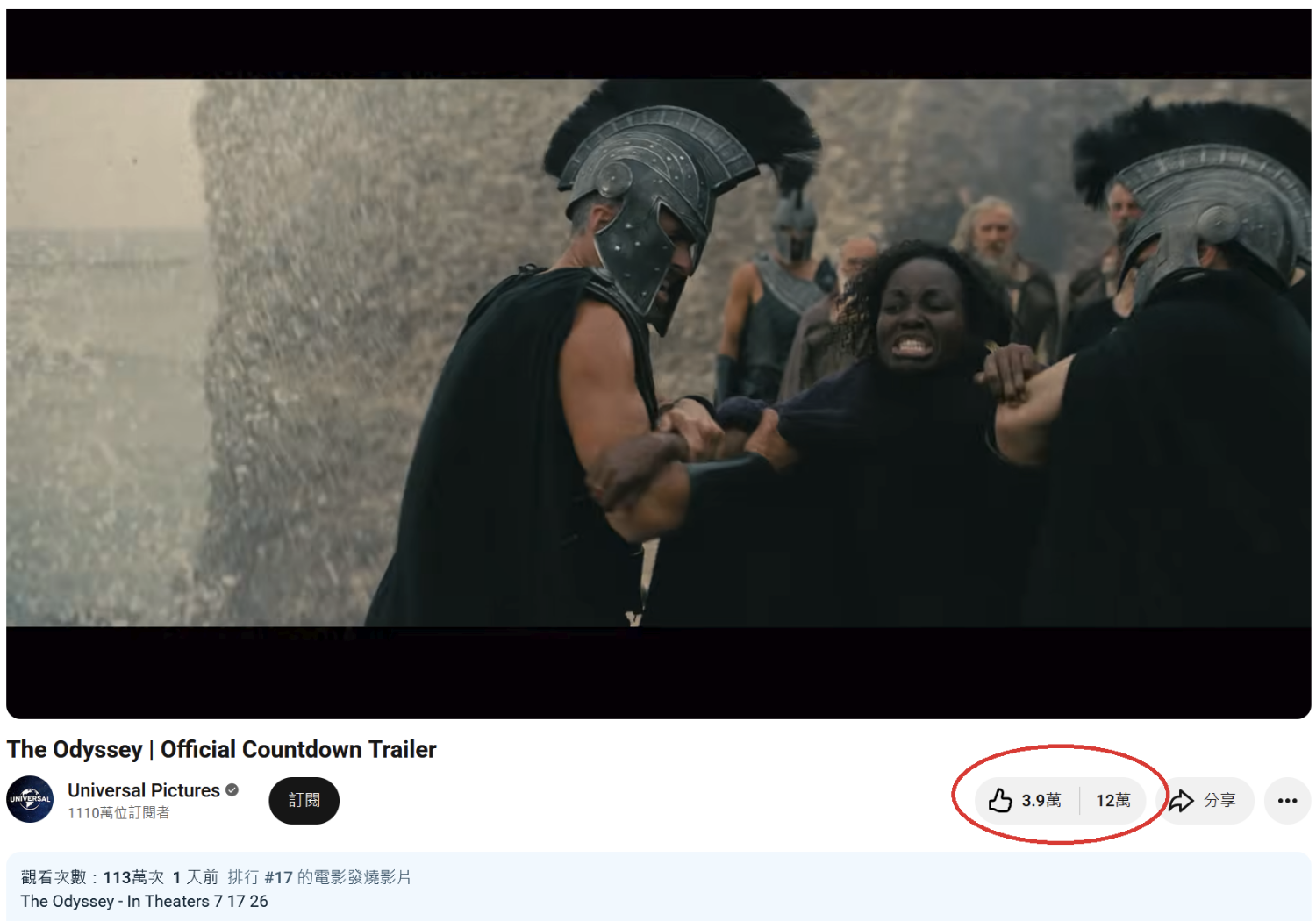Click the 3.9萬 like count
Viewport: 1316px width, 921px height.
pos(1041,800)
